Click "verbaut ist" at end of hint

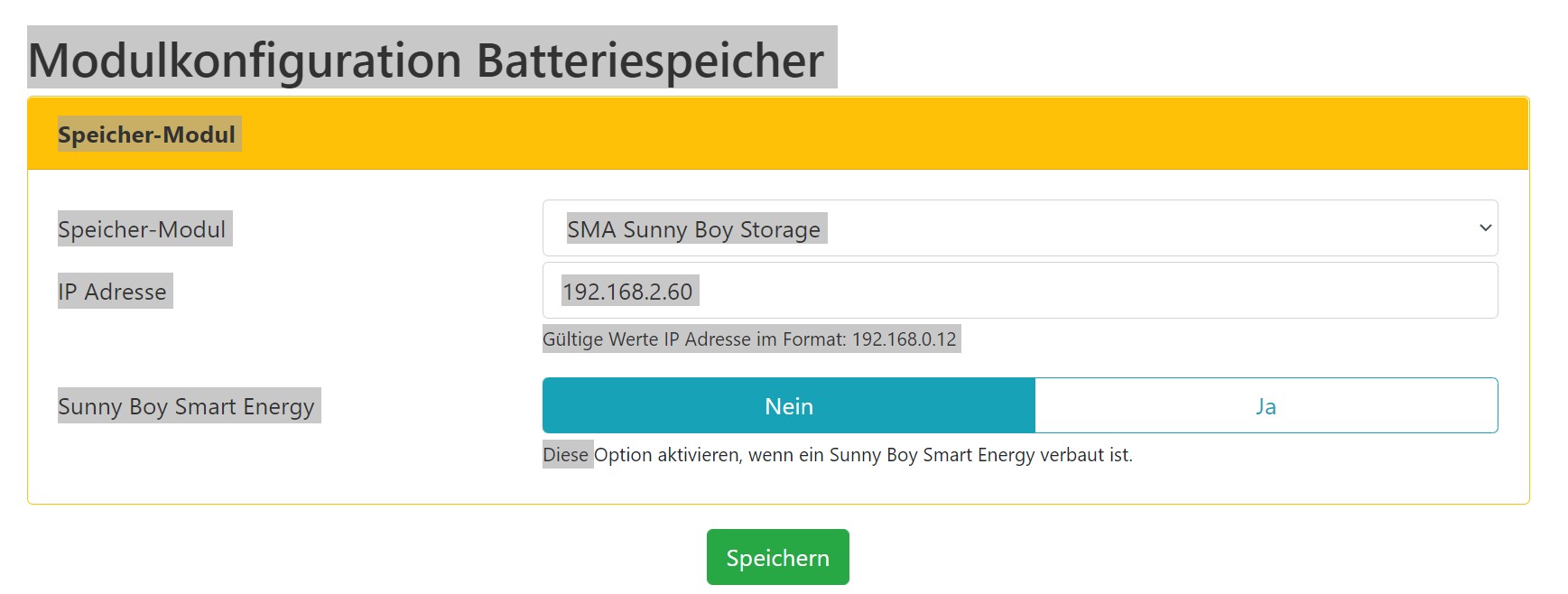1085,455
